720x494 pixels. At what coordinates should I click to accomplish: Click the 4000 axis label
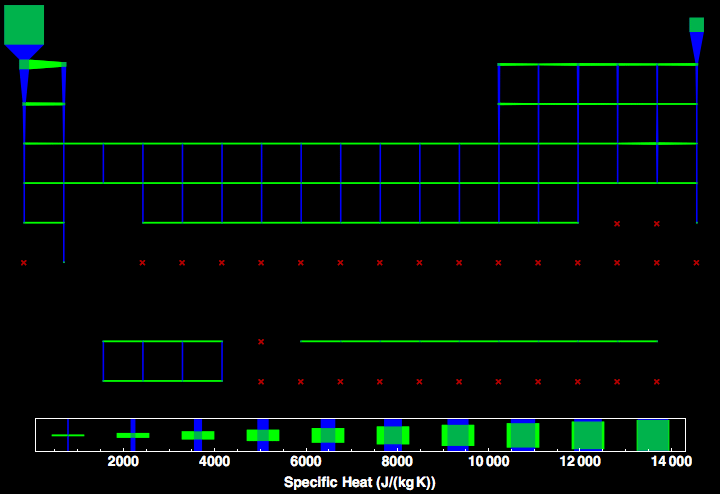click(214, 461)
